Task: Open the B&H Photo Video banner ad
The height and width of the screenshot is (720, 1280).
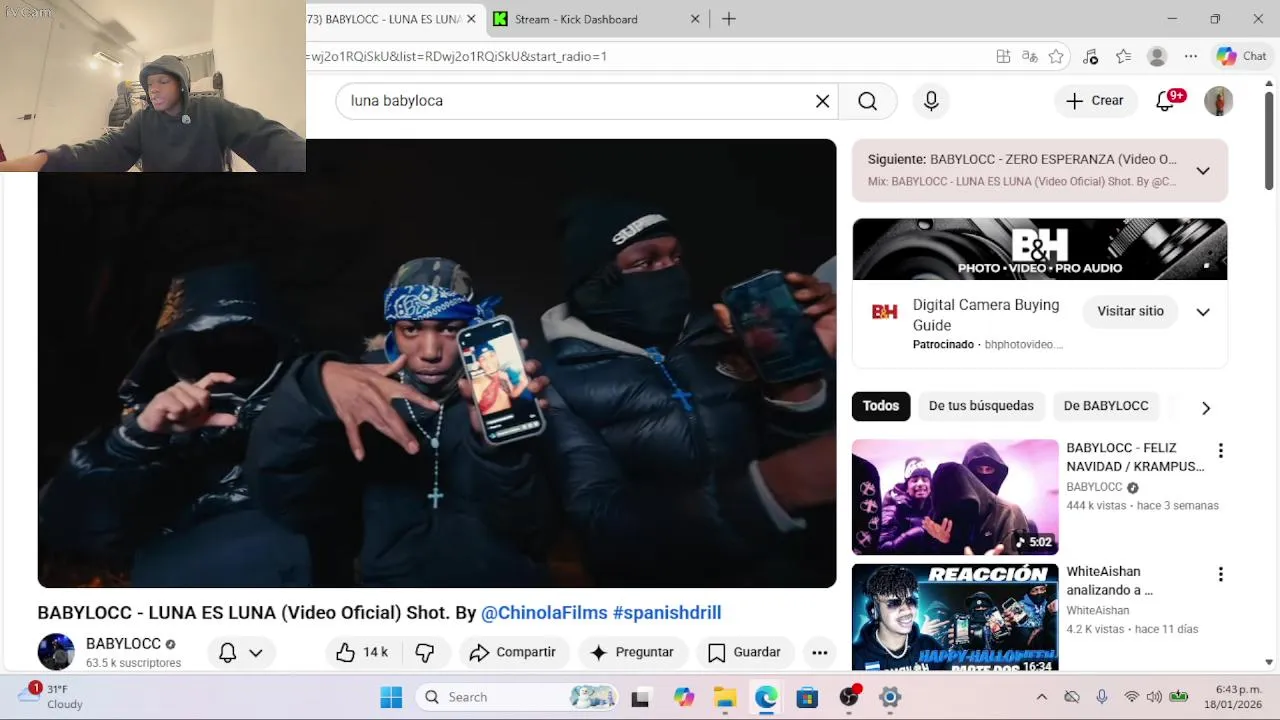Action: (1040, 249)
